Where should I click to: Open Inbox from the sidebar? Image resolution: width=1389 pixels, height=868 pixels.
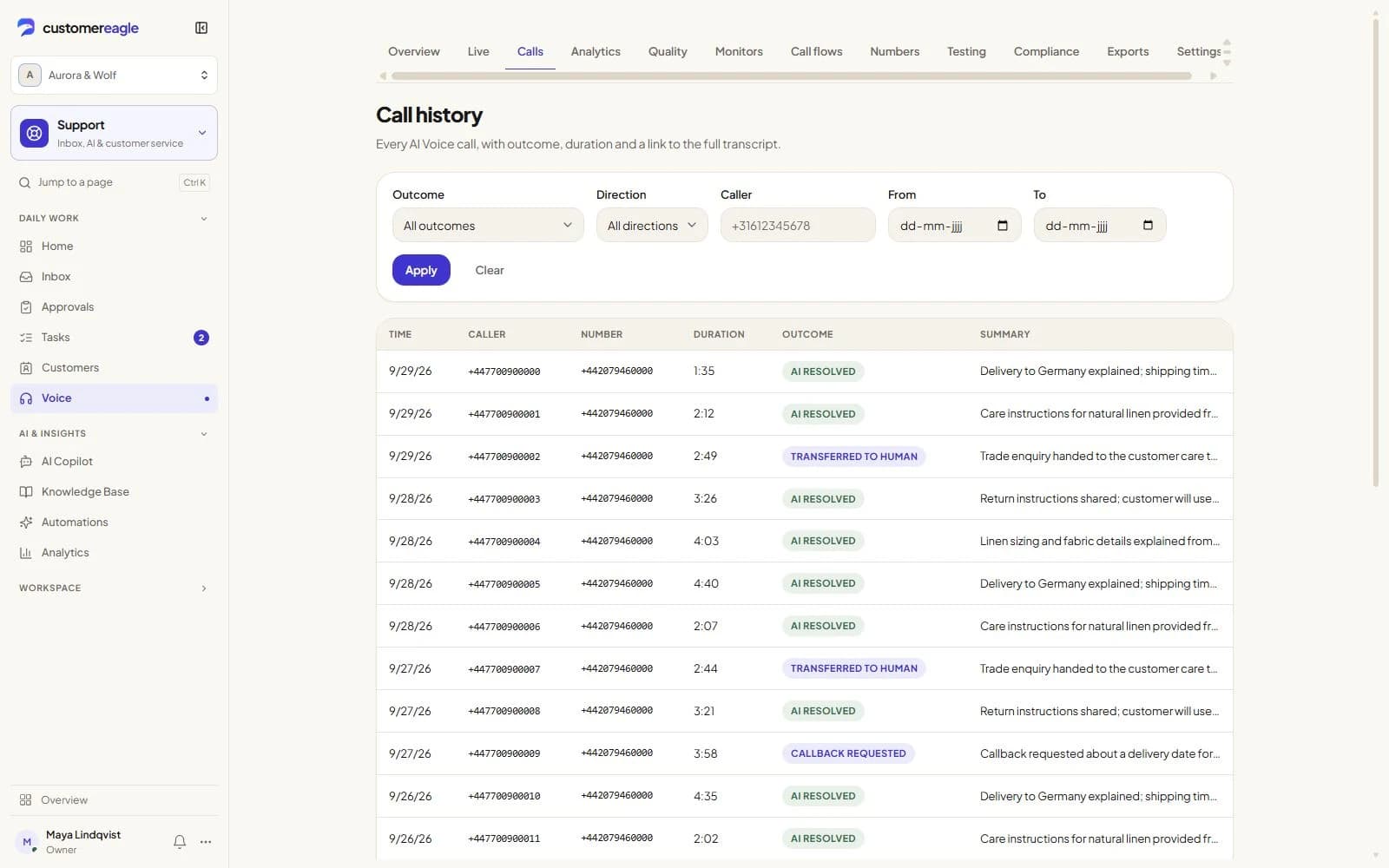click(114, 277)
